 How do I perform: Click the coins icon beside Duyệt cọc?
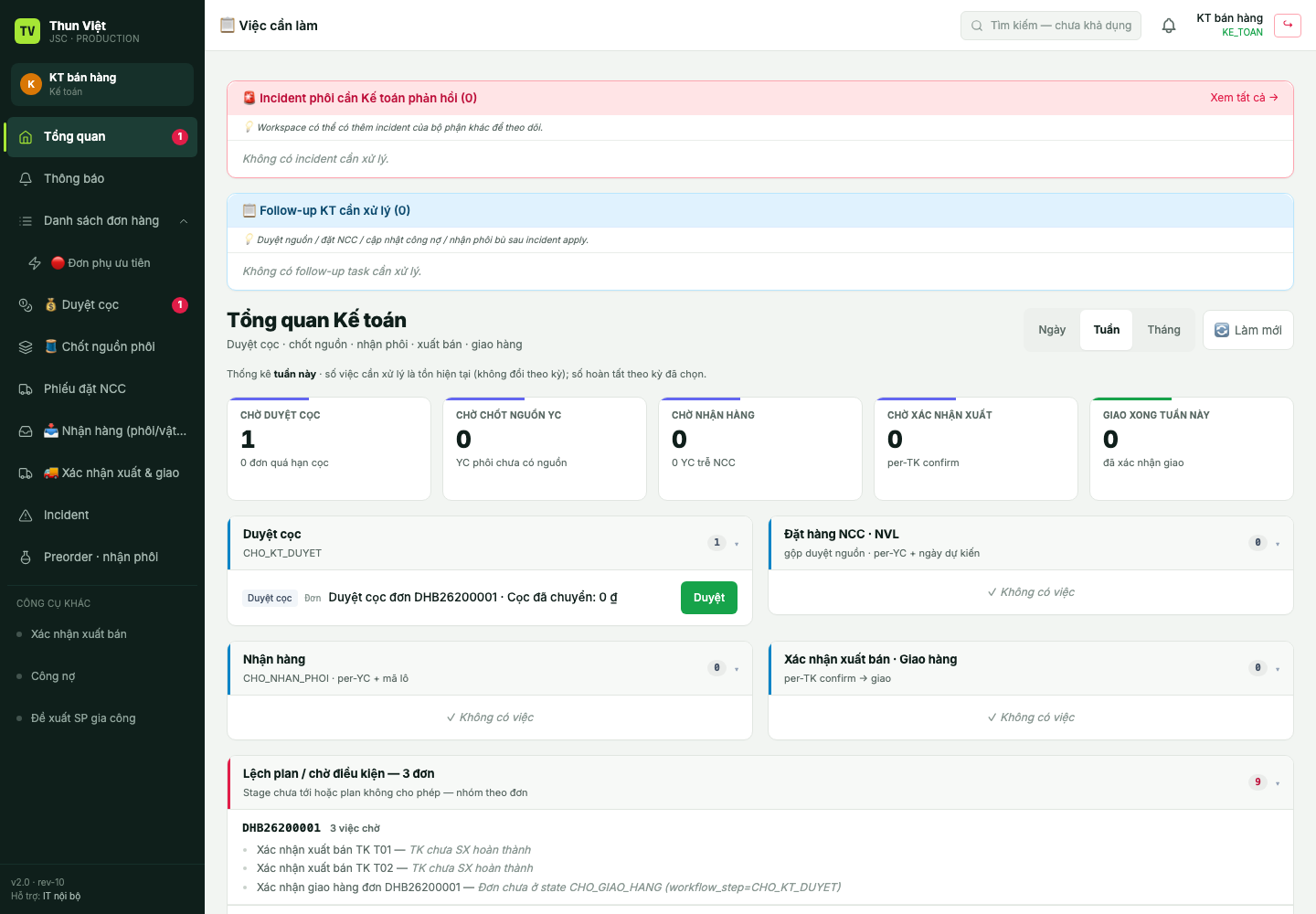coord(26,305)
